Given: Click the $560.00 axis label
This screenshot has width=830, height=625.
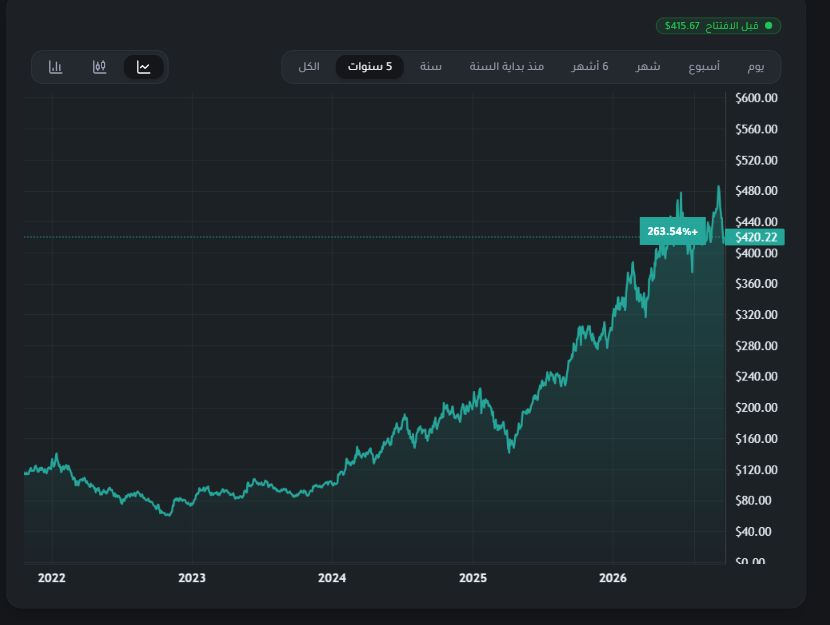Looking at the screenshot, I should pyautogui.click(x=756, y=129).
